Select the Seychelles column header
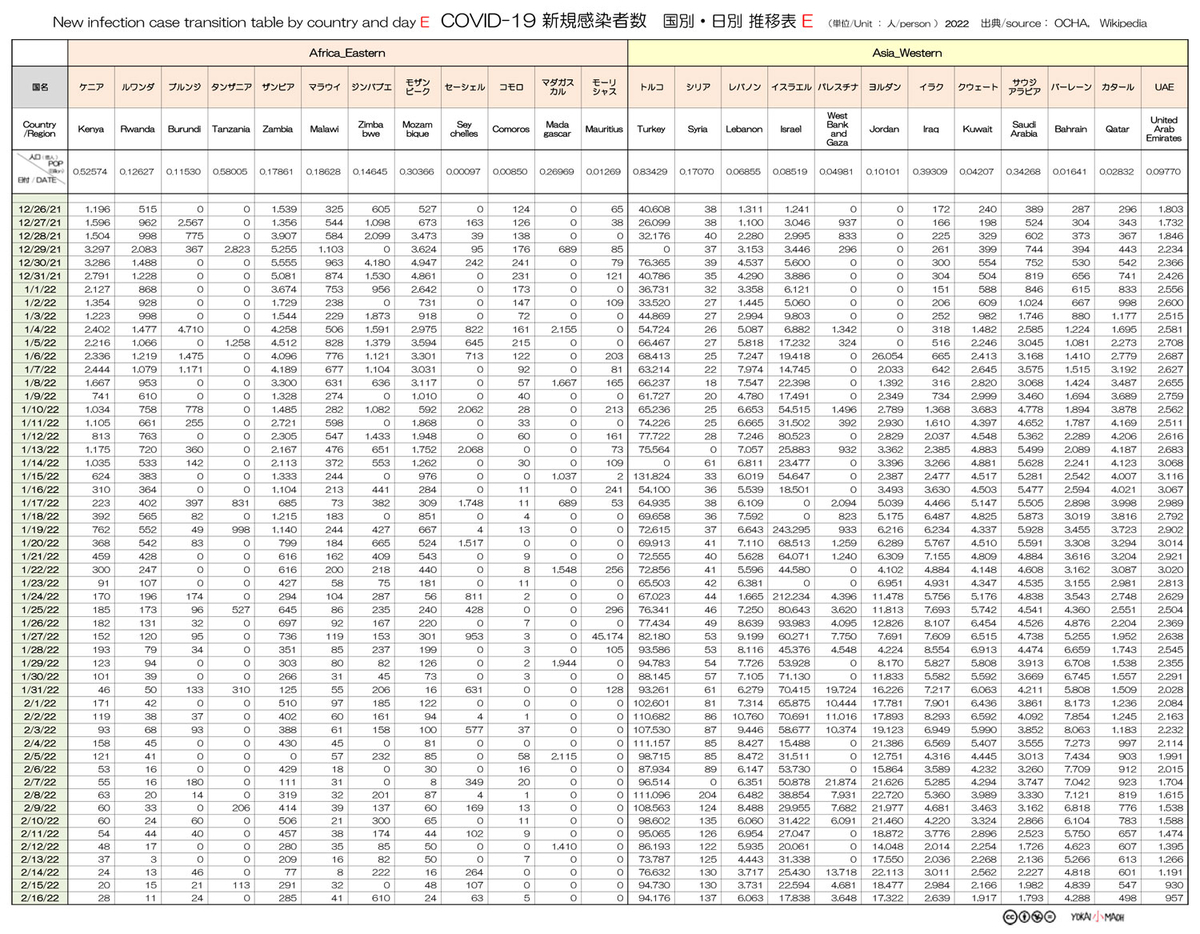 click(463, 129)
